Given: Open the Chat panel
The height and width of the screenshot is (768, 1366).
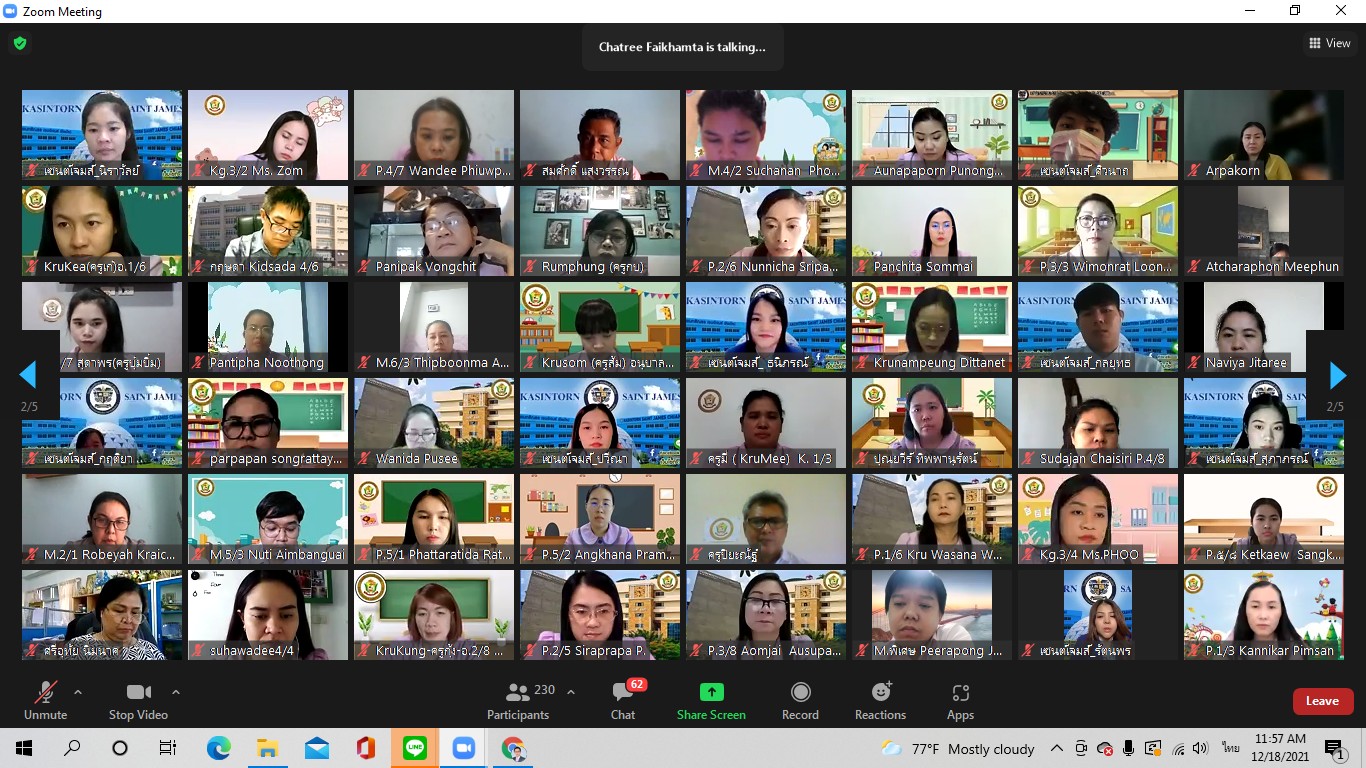Looking at the screenshot, I should [623, 700].
